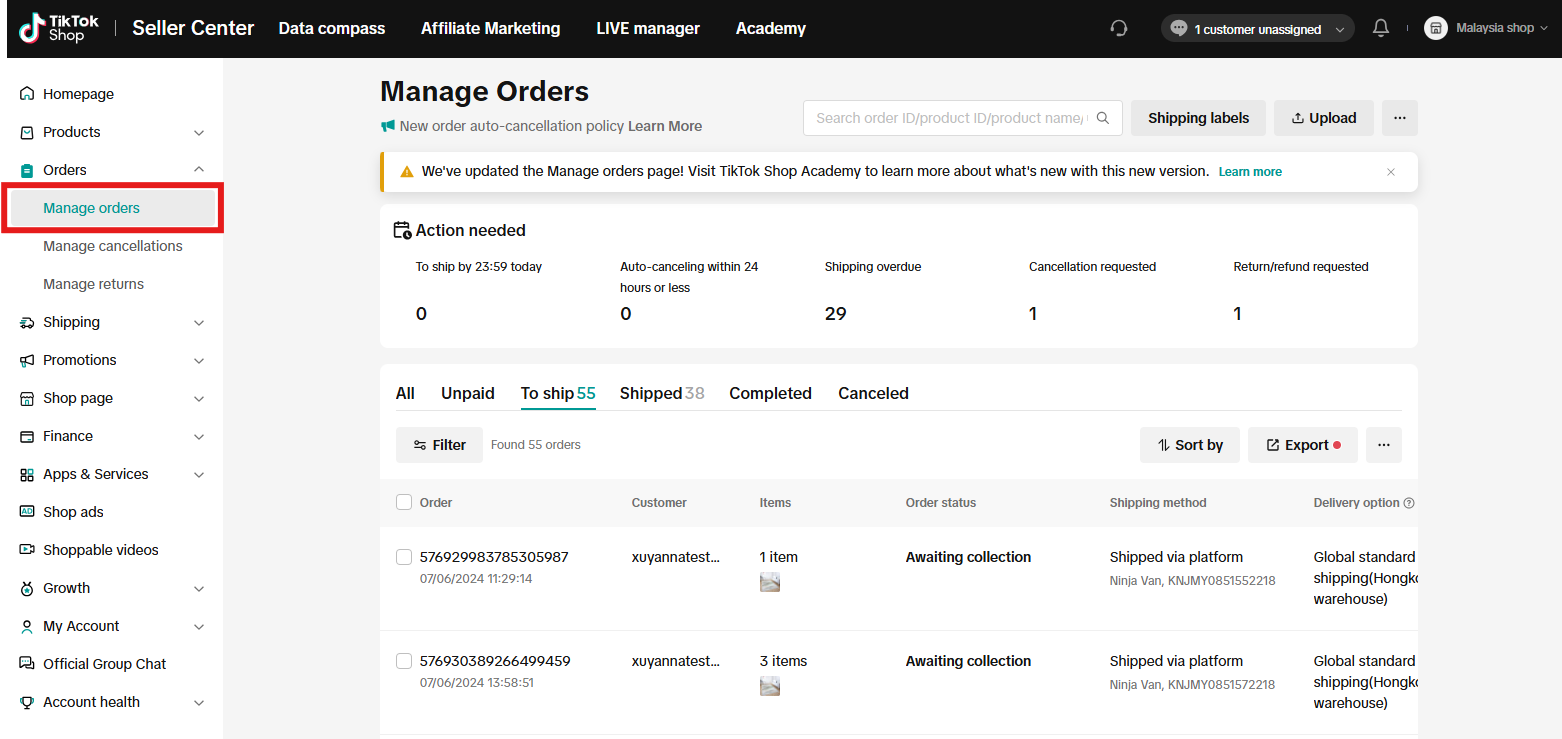Open Academy in top navigation
1562x739 pixels.
pos(771,28)
